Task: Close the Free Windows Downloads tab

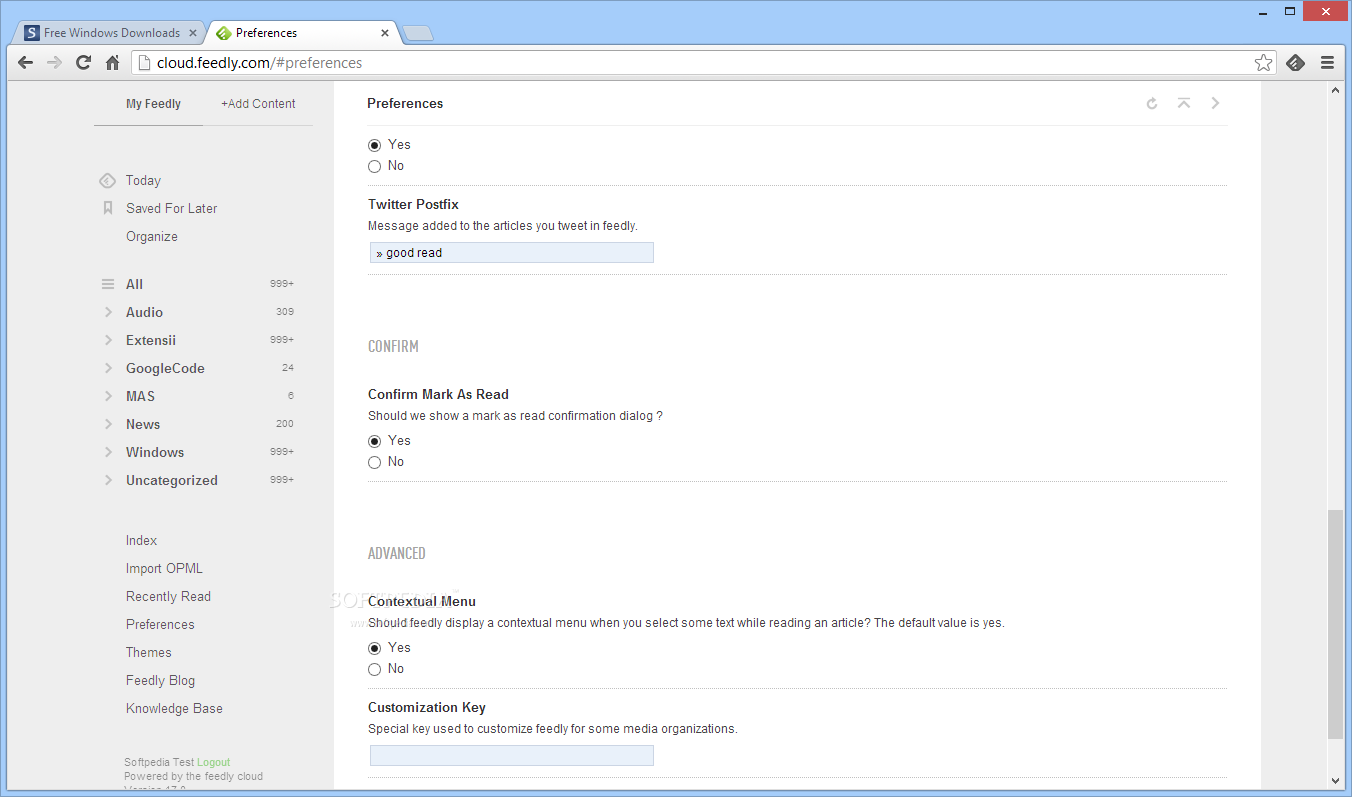Action: tap(193, 33)
